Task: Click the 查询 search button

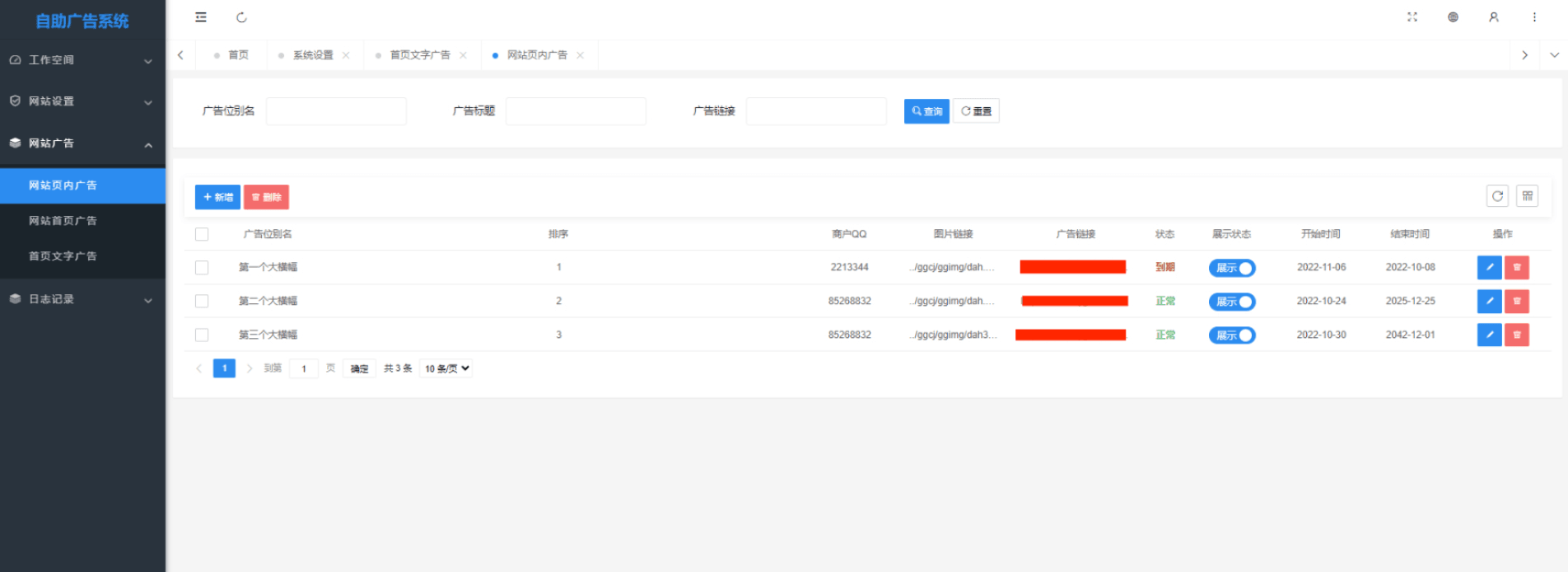Action: click(926, 111)
